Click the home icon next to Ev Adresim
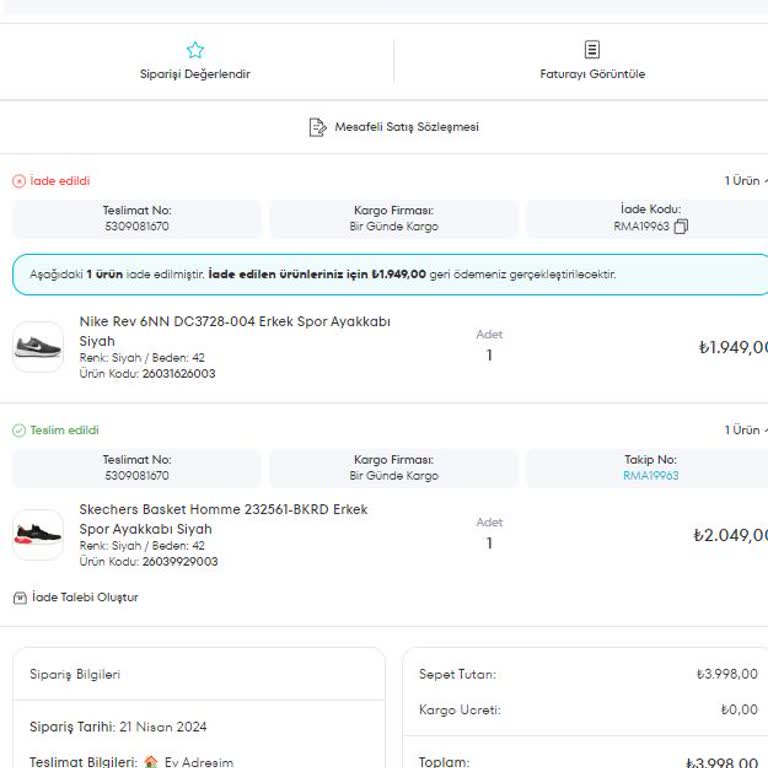Screen dimensions: 768x768 point(151,762)
